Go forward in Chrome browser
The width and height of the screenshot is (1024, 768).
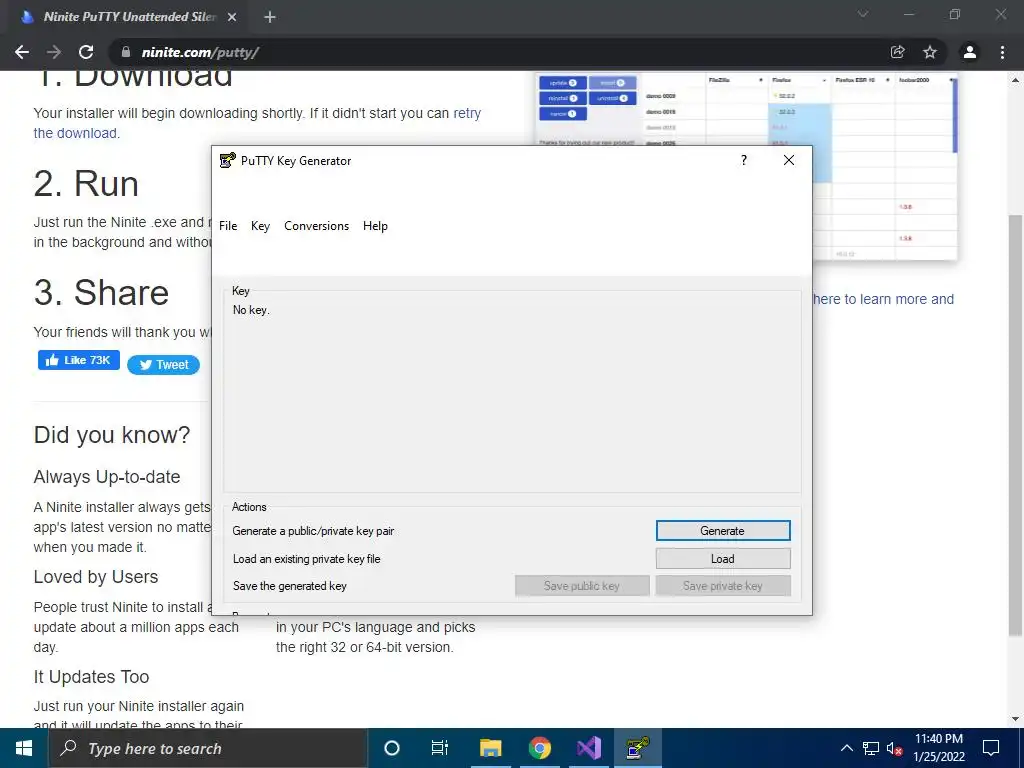[x=54, y=52]
